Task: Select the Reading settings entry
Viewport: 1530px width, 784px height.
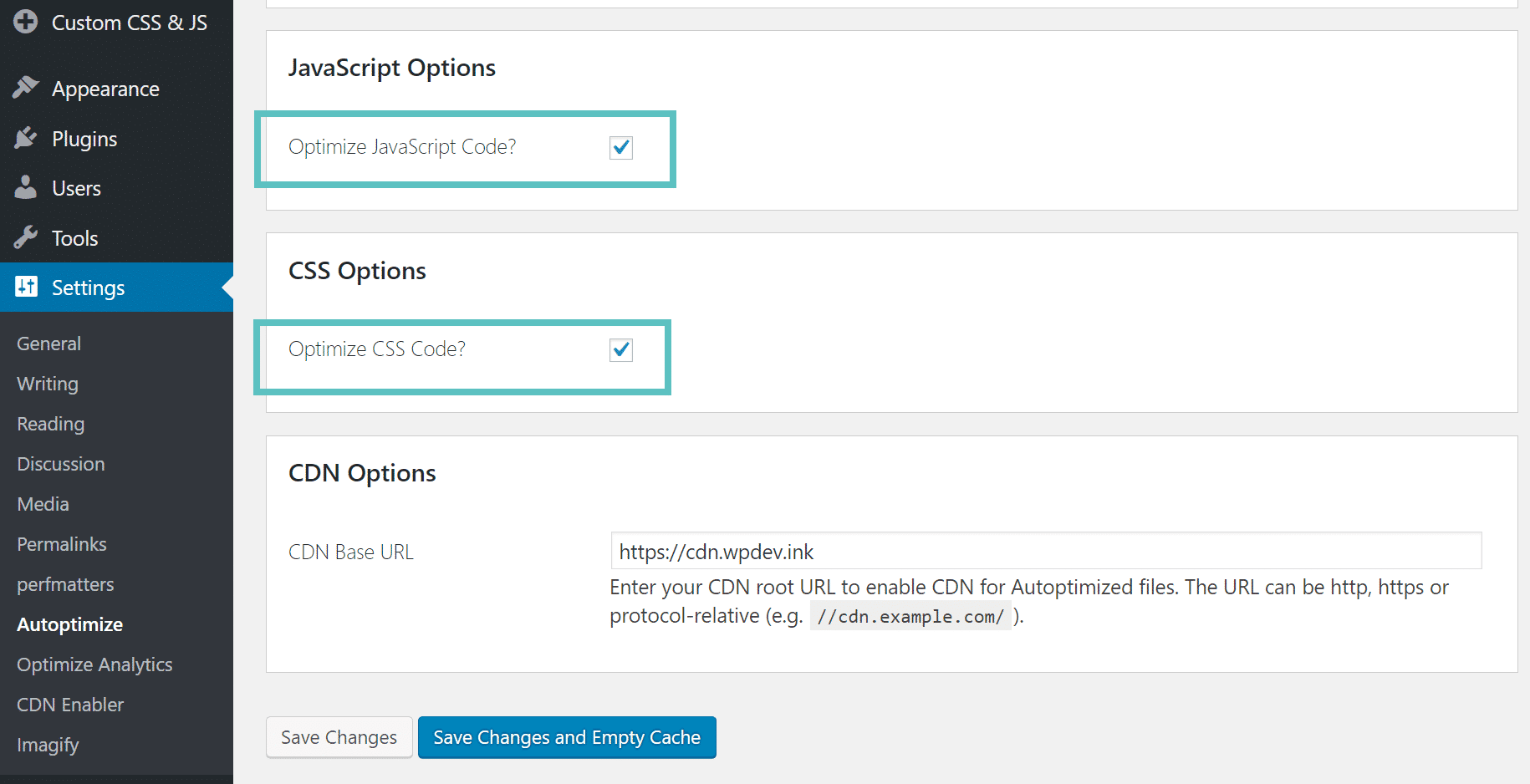Action: (50, 423)
